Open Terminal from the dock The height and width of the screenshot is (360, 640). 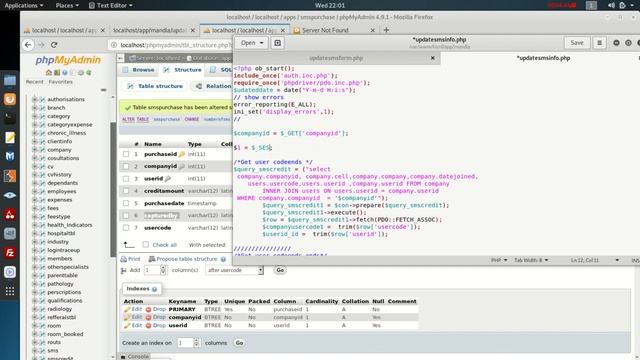(10, 118)
